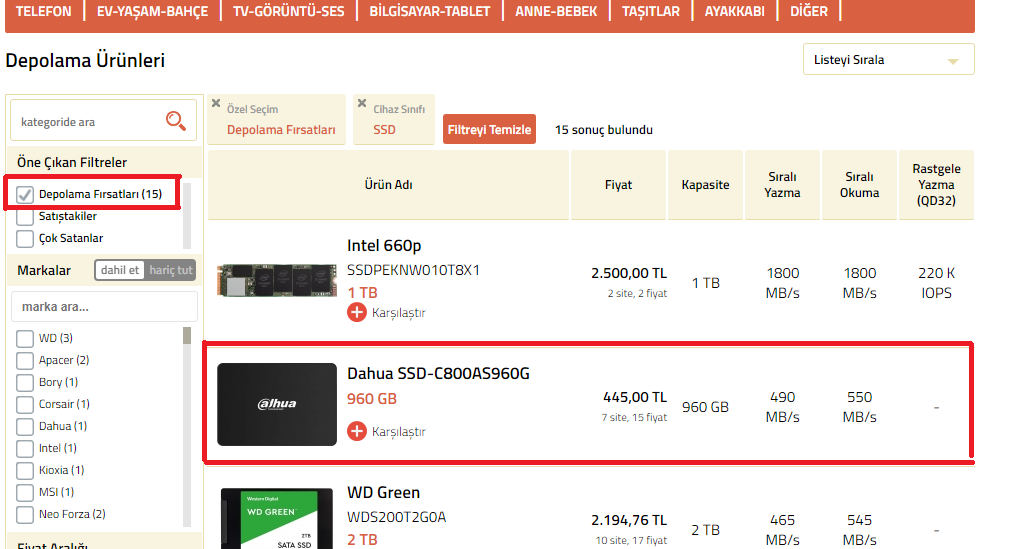Open the TV-GÖRÜNTÜ-SES menu

click(289, 11)
